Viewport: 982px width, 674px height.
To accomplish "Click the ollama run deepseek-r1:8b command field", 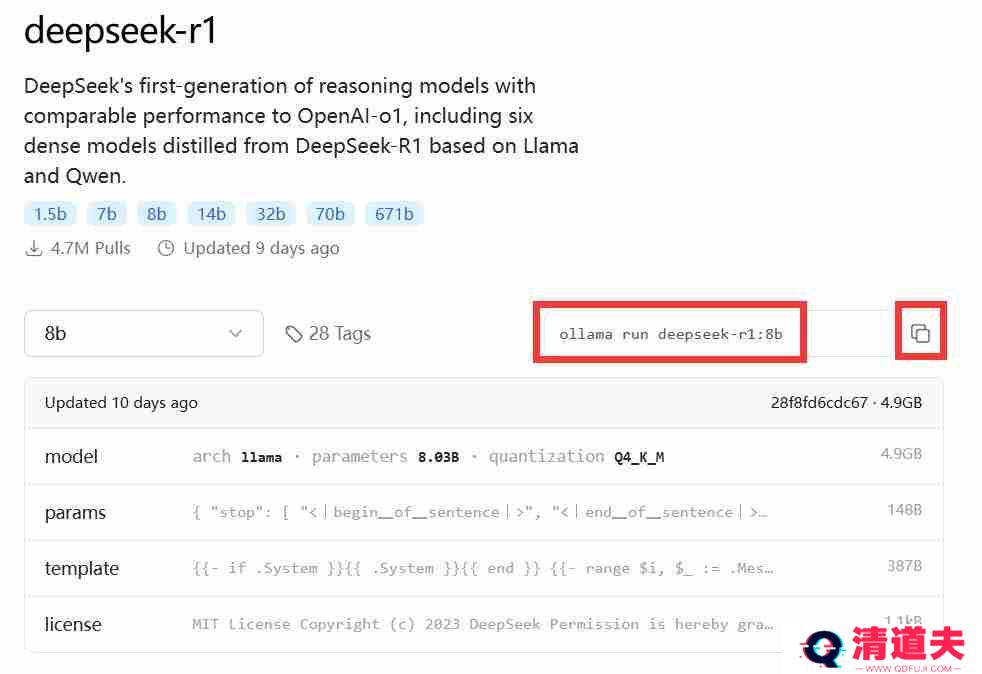I will pyautogui.click(x=670, y=334).
